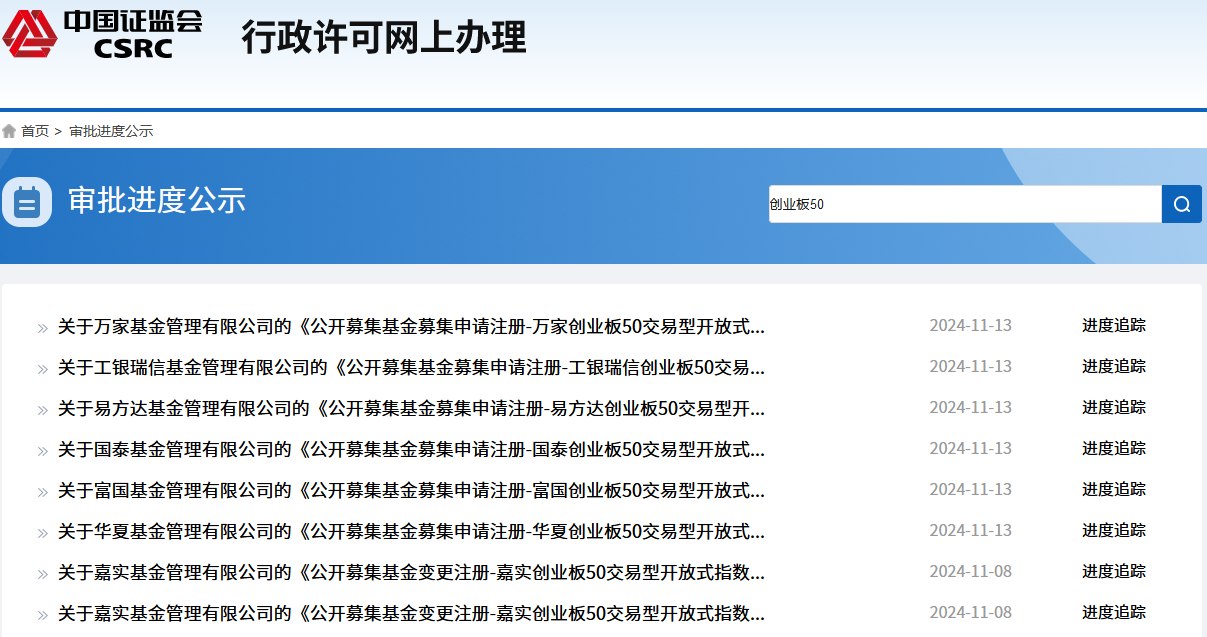Click the date 2024-11-13 in 万家基金 row

click(970, 325)
